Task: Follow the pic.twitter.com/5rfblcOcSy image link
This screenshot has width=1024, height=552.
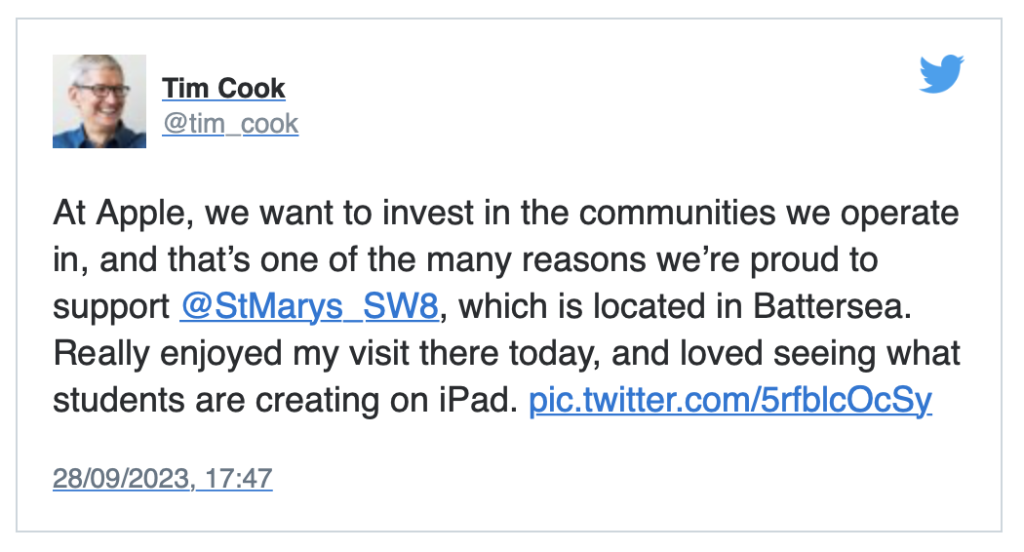Action: (730, 400)
